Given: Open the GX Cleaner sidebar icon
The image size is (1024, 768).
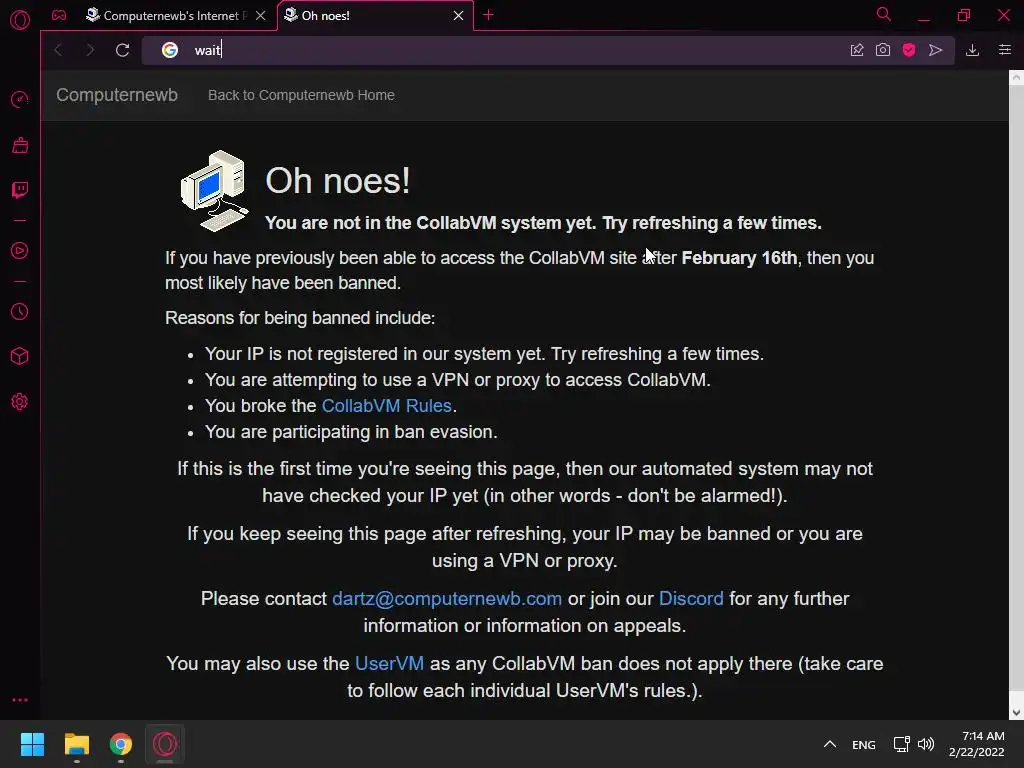Looking at the screenshot, I should click(x=20, y=145).
